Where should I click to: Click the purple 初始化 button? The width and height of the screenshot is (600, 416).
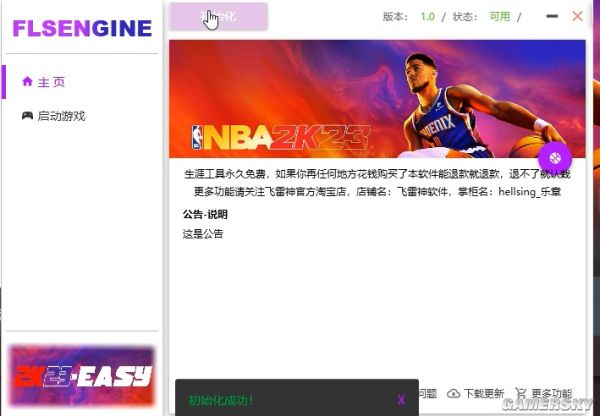pos(218,16)
